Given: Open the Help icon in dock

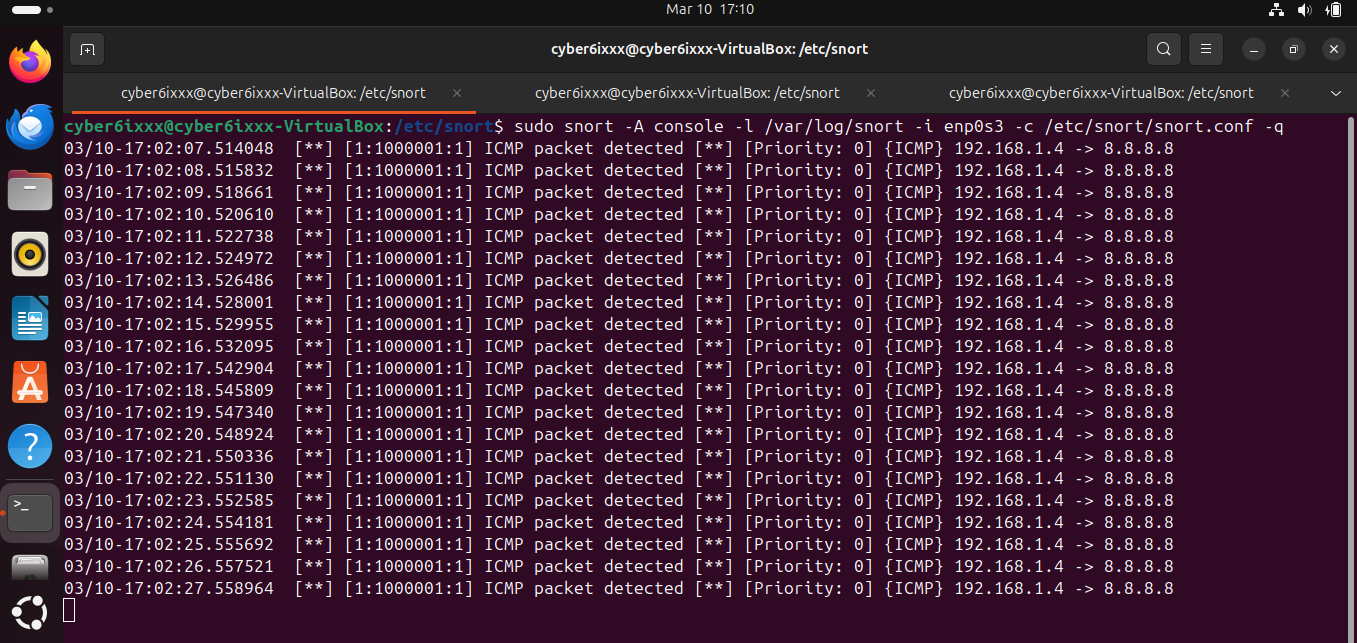Looking at the screenshot, I should (30, 446).
